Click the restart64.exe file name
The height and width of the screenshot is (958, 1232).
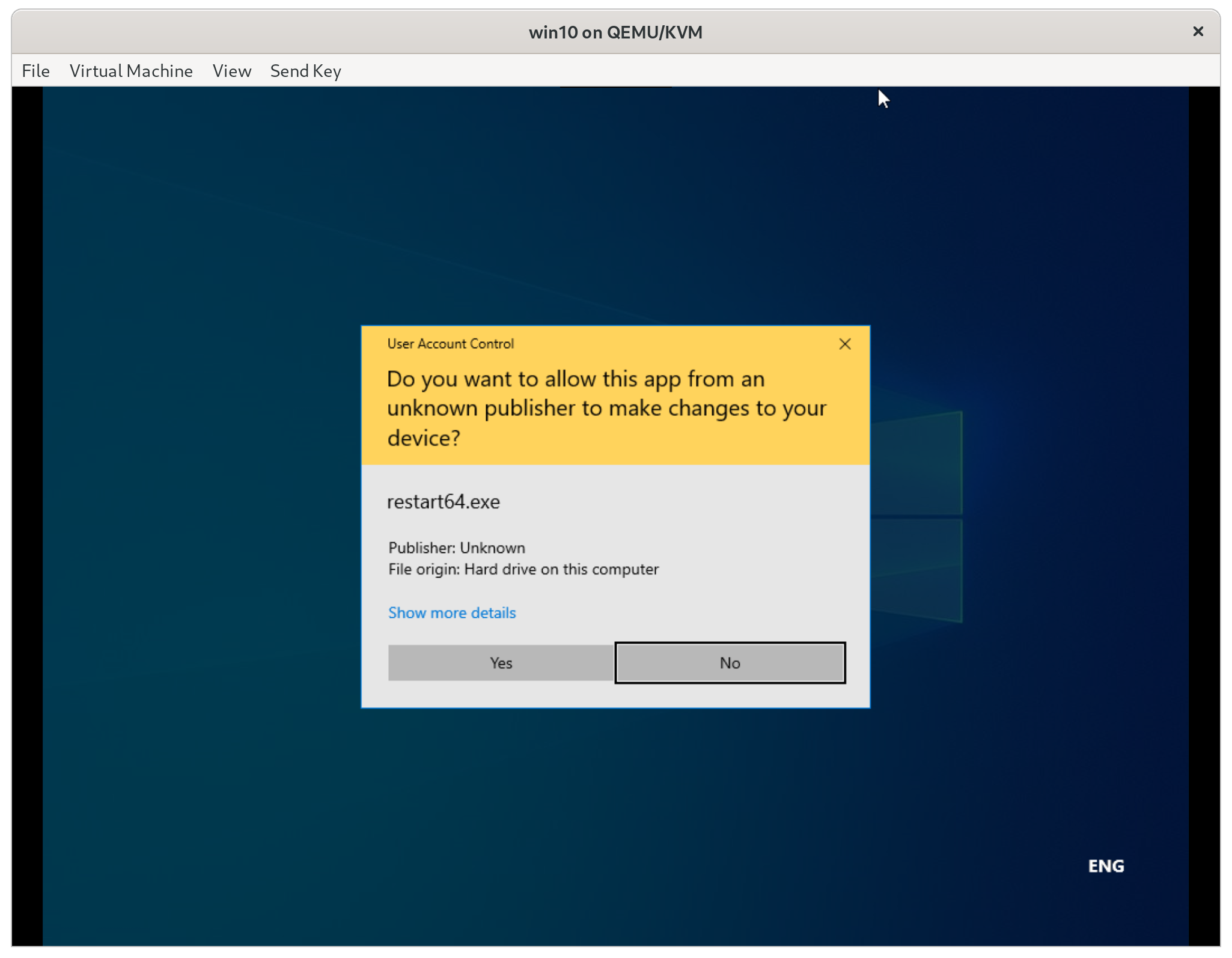tap(444, 501)
